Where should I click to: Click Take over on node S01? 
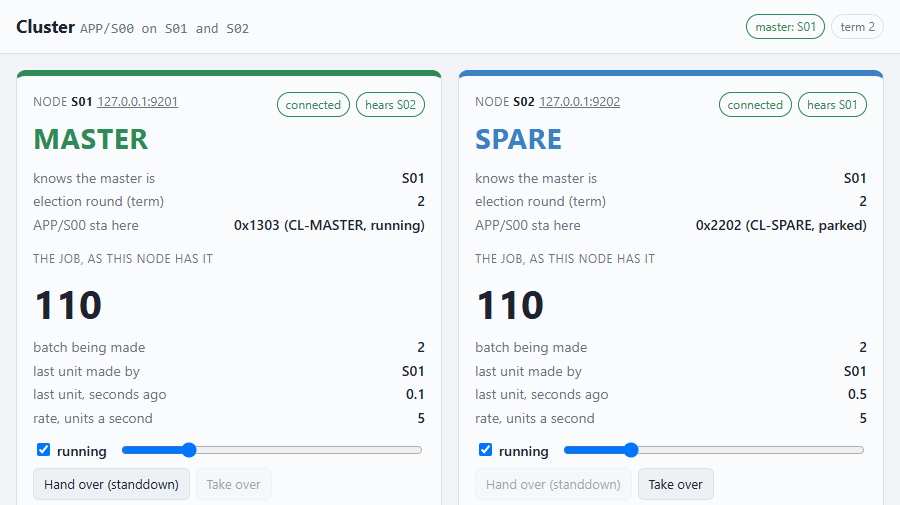tap(234, 484)
